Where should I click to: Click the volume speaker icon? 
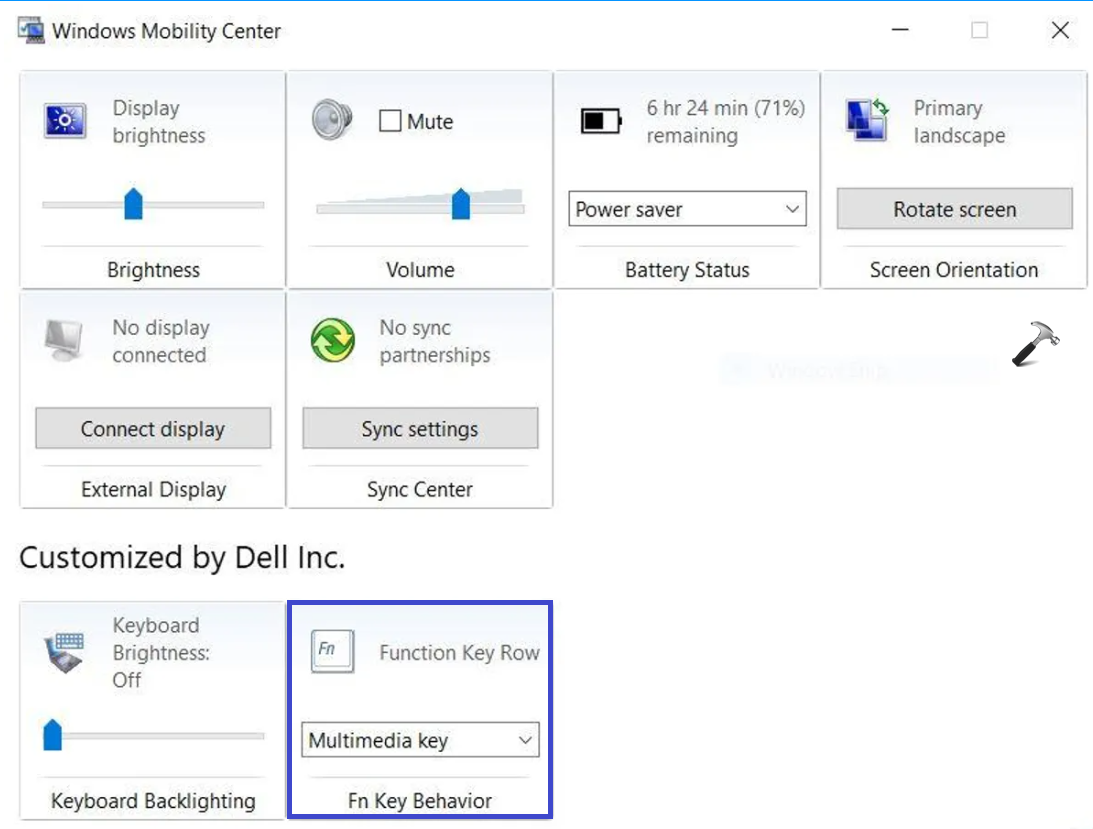tap(332, 120)
